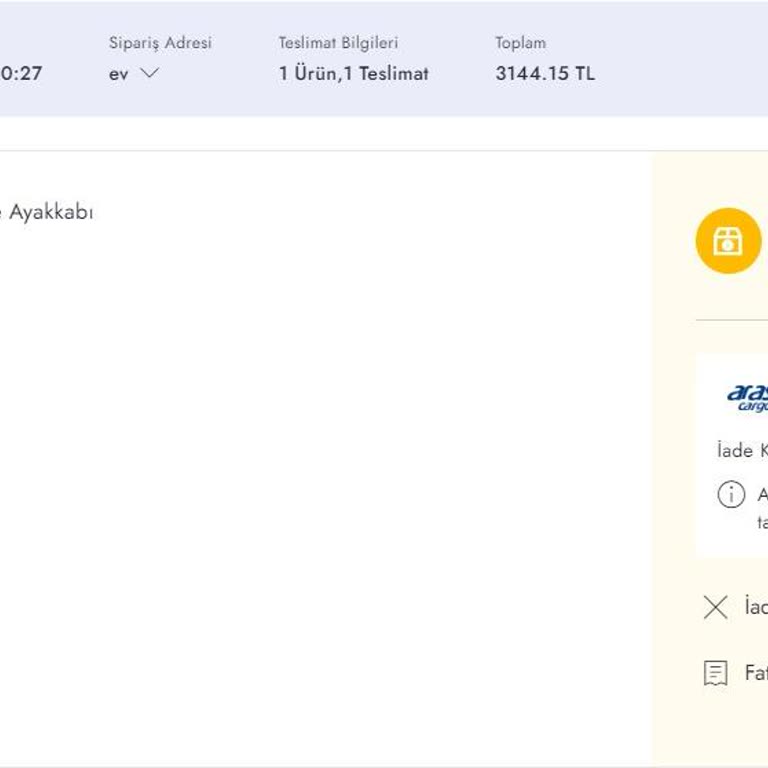The image size is (768, 768).
Task: Click the info note text beside the info icon
Action: (761, 508)
